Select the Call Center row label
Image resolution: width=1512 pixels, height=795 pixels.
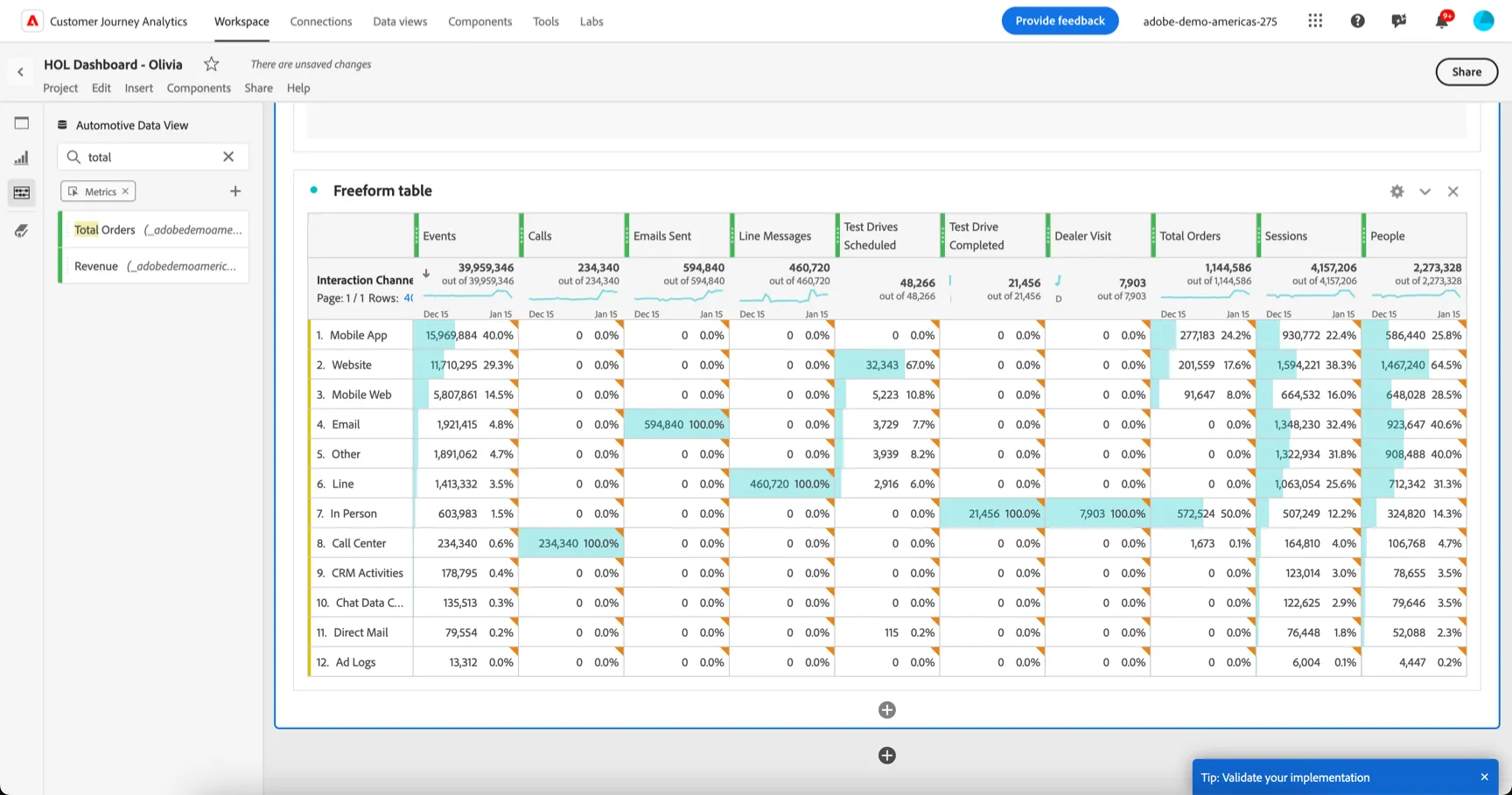[358, 543]
